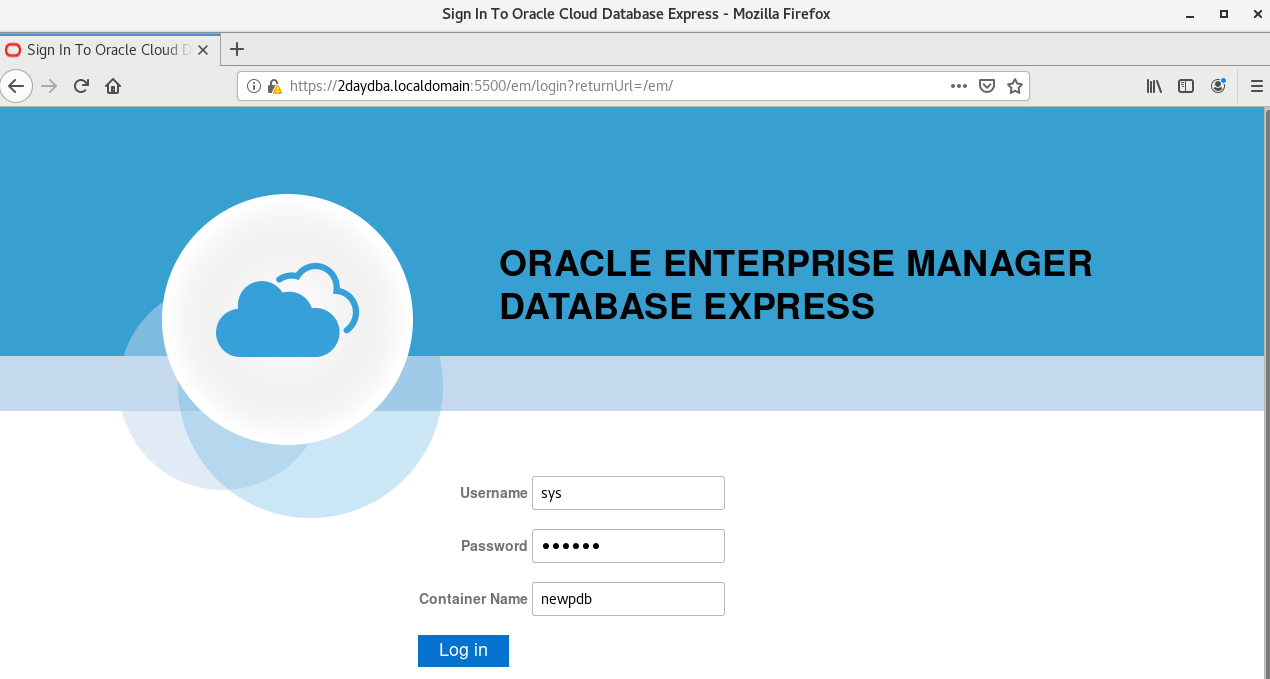Open the Firefox account menu
The height and width of the screenshot is (679, 1270).
(1218, 86)
